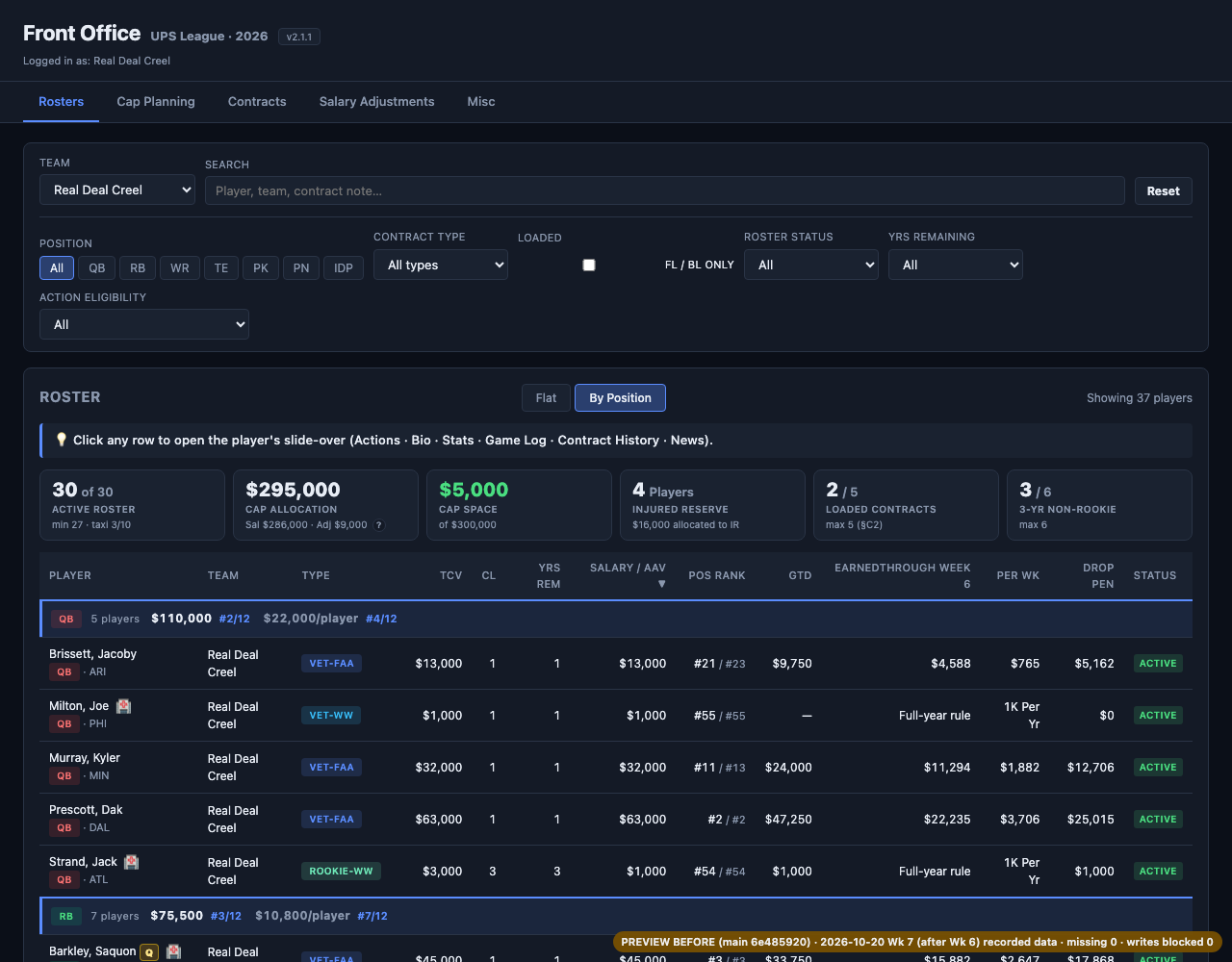Click the QB position badge under Brissett, Jacoby
Screen dimensions: 1232x962
[64, 671]
